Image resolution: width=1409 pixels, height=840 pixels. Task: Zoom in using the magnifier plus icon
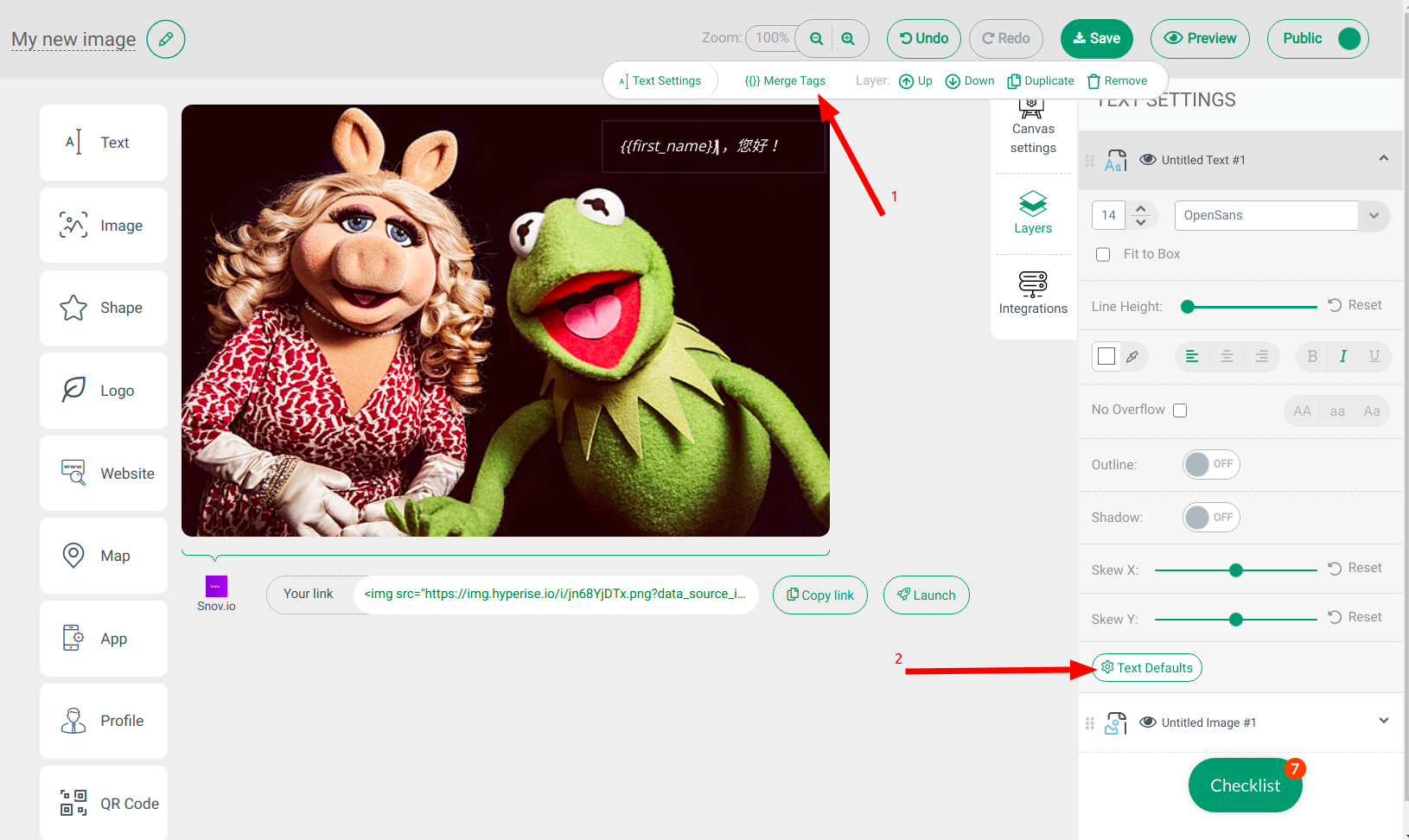click(848, 39)
